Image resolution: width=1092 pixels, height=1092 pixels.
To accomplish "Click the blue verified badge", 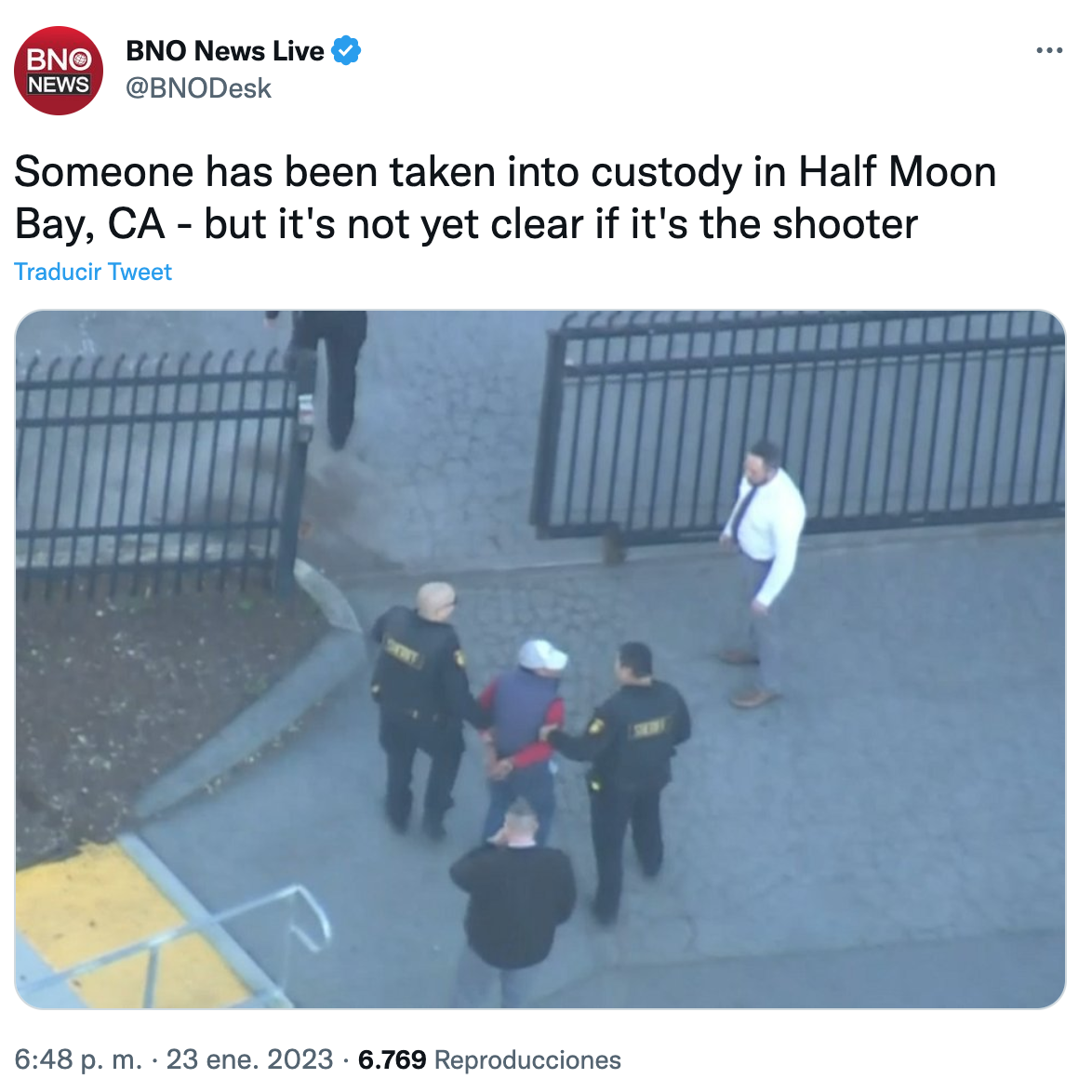I will pyautogui.click(x=346, y=51).
